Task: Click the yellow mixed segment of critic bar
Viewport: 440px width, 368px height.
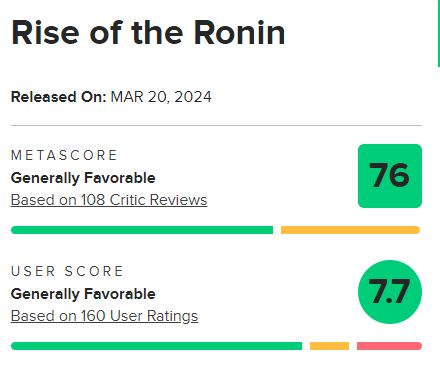Action: pos(350,230)
